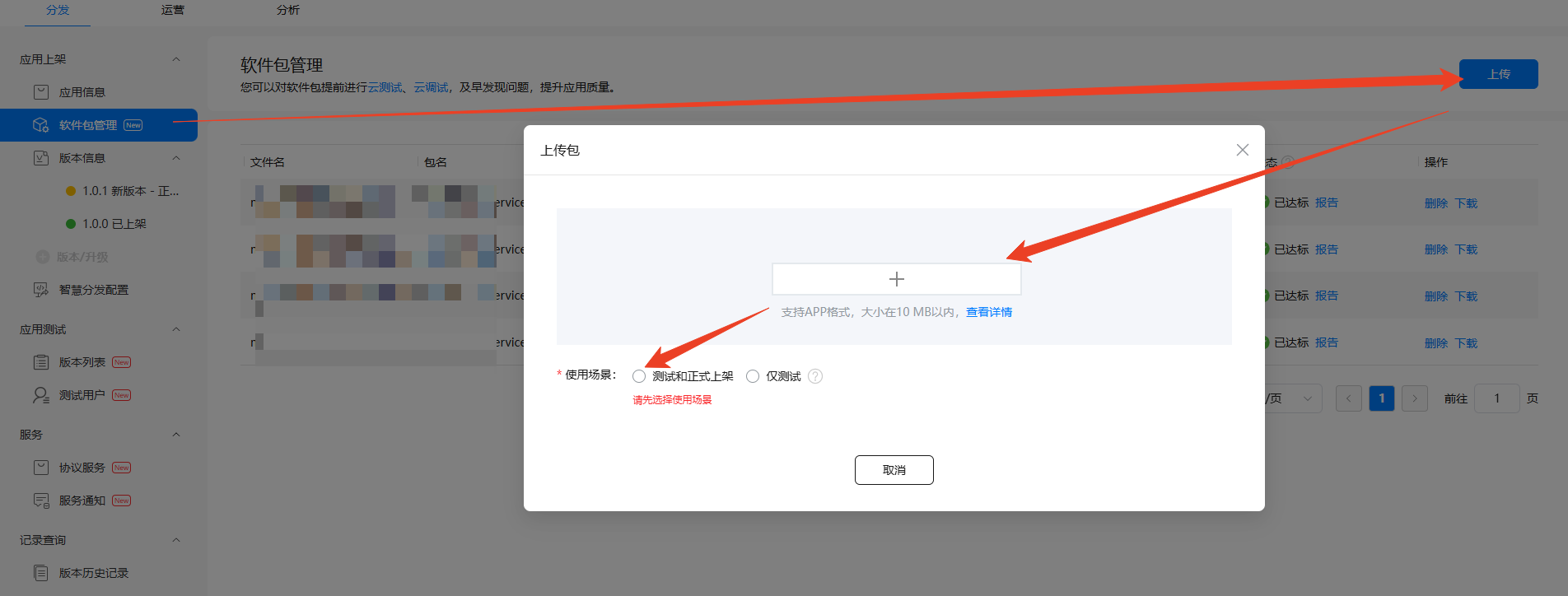The height and width of the screenshot is (596, 1568).
Task: Focus the 前往 page number field
Action: [1497, 398]
